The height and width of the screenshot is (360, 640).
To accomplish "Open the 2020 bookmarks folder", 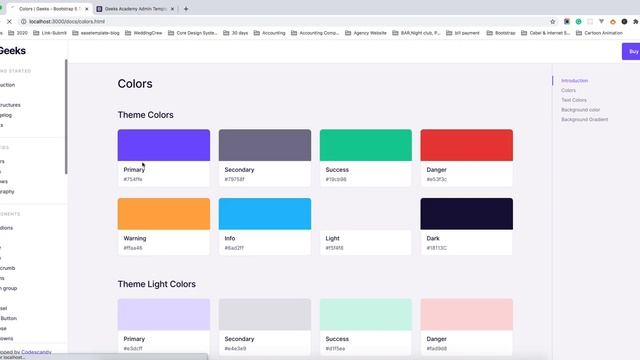I will [x=18, y=33].
